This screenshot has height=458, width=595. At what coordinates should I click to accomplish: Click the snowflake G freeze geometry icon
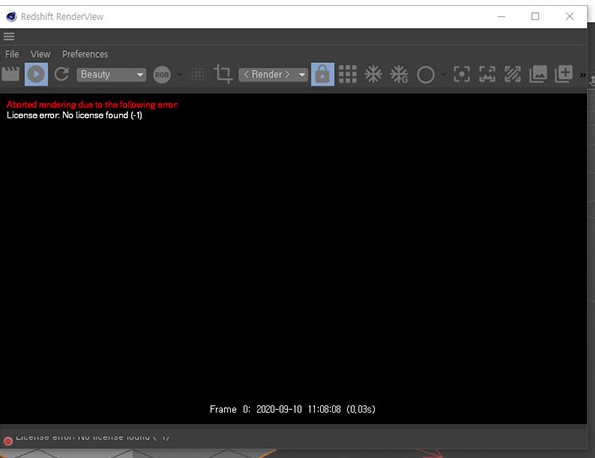coord(399,74)
